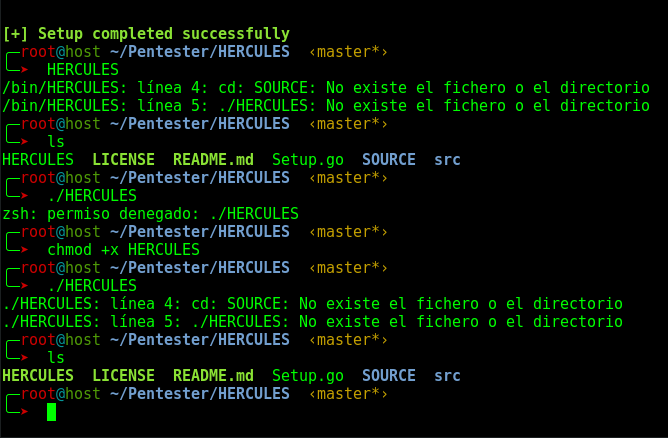Image resolution: width=668 pixels, height=438 pixels.
Task: Click 'root@host' on the last prompt
Action: 60,394
